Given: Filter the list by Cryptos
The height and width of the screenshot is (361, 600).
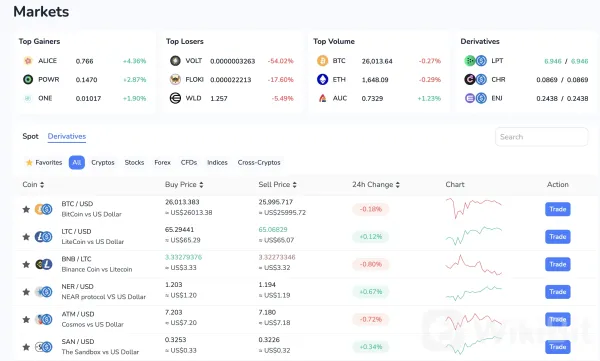Looking at the screenshot, I should pyautogui.click(x=103, y=162).
